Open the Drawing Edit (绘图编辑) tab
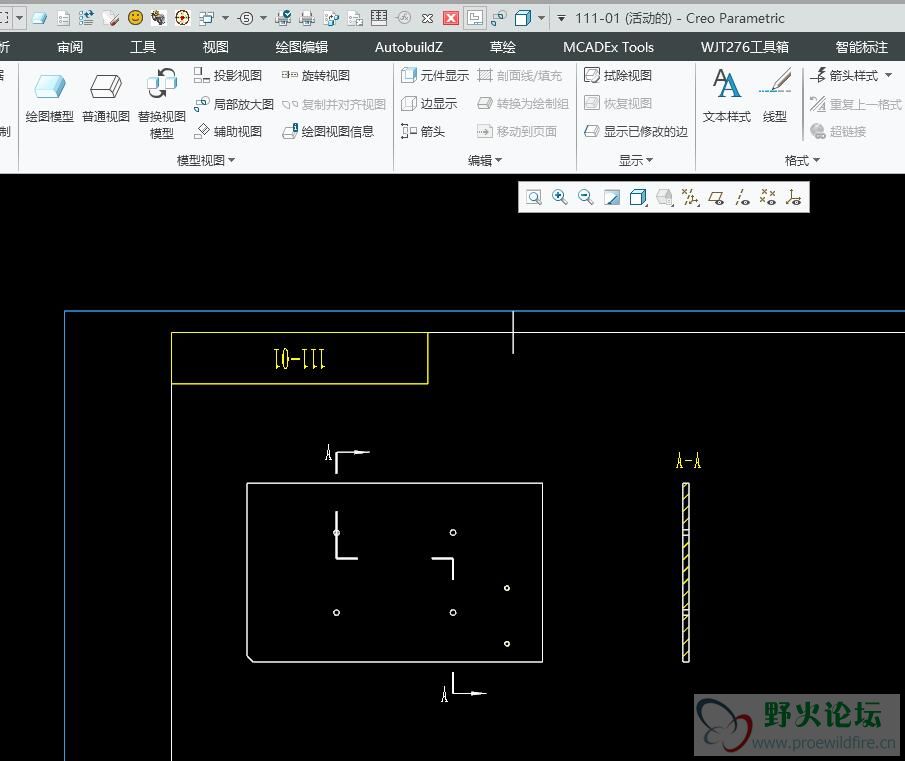 tap(301, 47)
